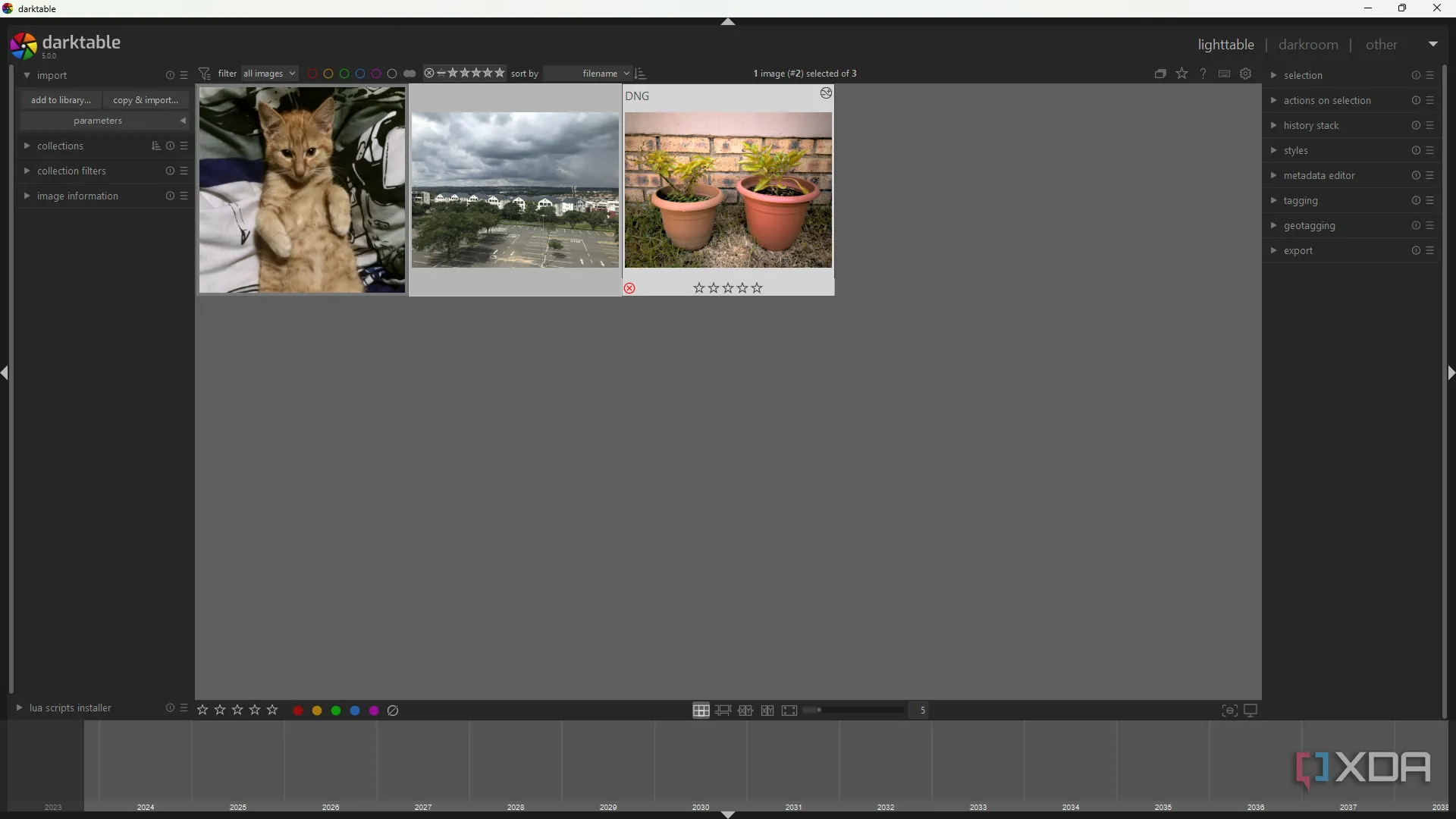The width and height of the screenshot is (1456, 819).
Task: Open full preview layout icon
Action: tap(789, 711)
